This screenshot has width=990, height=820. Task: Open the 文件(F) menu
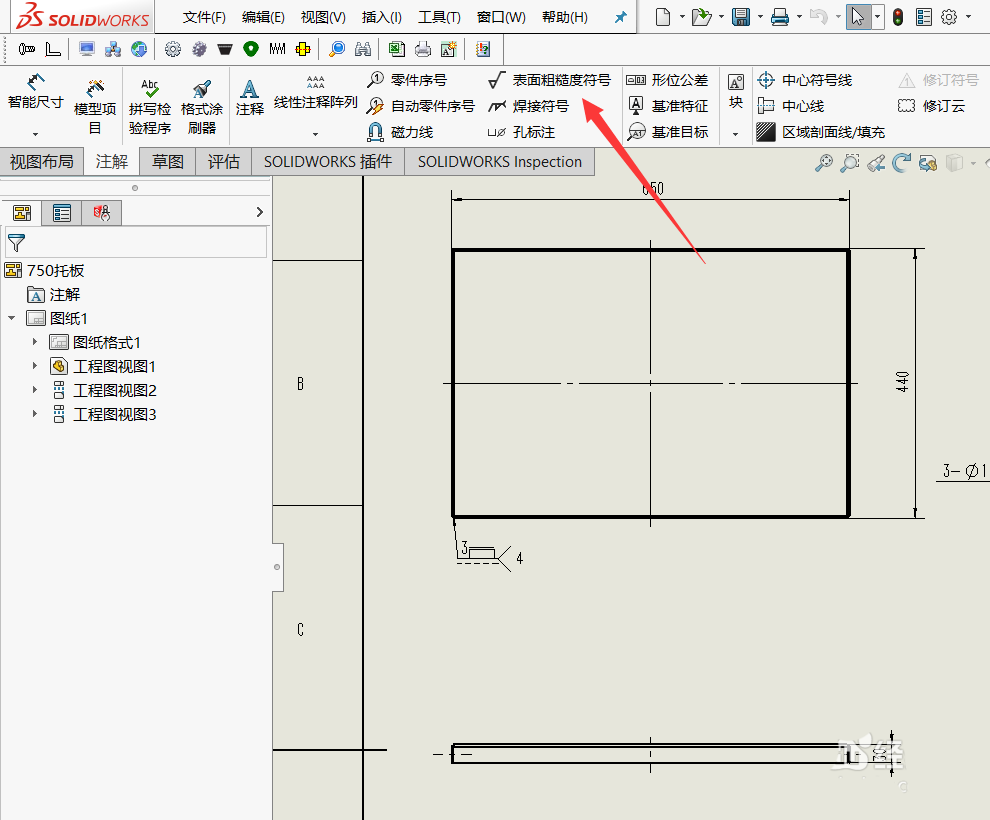[204, 17]
